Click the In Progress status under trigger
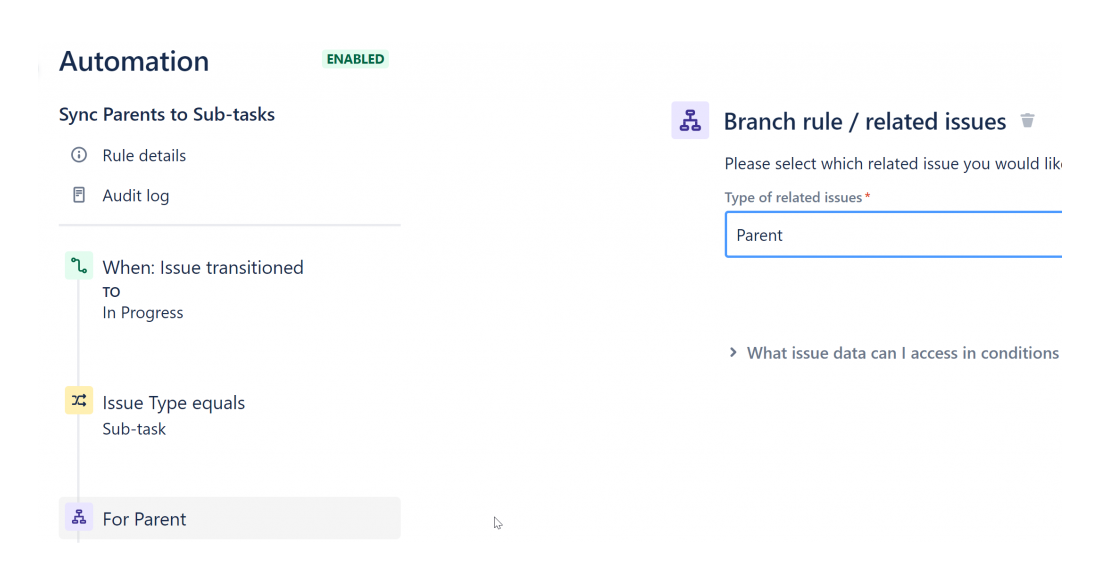The height and width of the screenshot is (584, 1100). point(143,312)
